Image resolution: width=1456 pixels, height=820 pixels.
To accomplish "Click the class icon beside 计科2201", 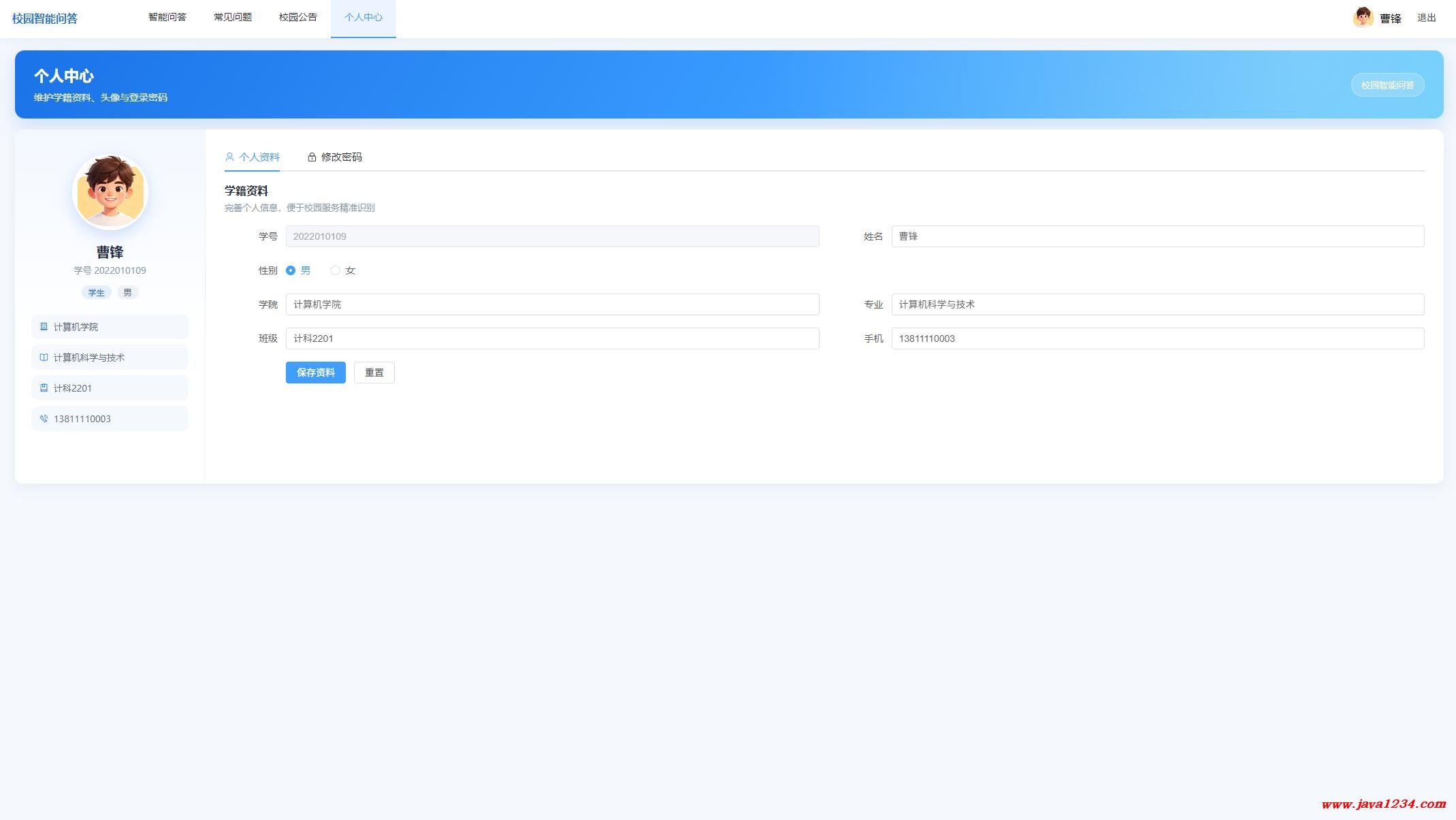I will pyautogui.click(x=44, y=388).
